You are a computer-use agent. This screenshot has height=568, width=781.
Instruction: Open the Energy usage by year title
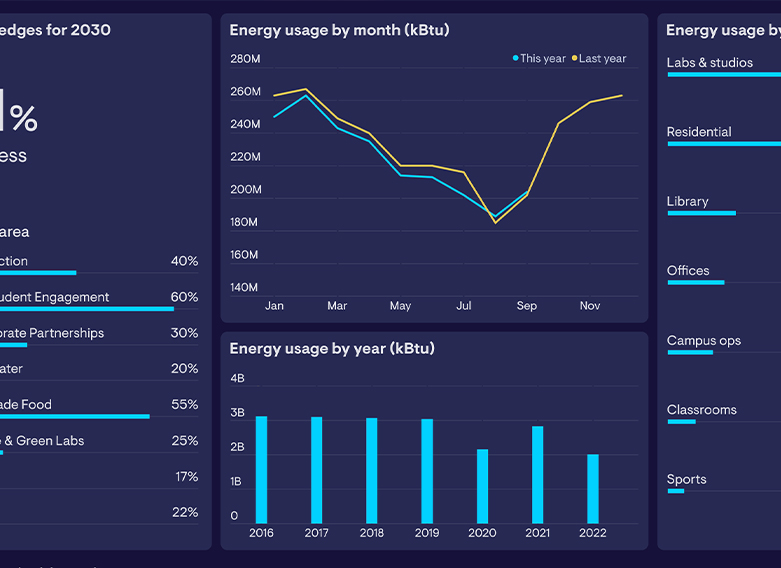(332, 349)
